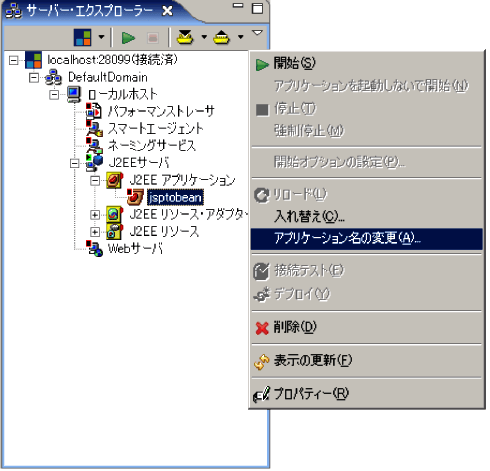The image size is (490, 471).
Task: Click the パフォーマンストレーサ icon
Action: click(x=94, y=111)
